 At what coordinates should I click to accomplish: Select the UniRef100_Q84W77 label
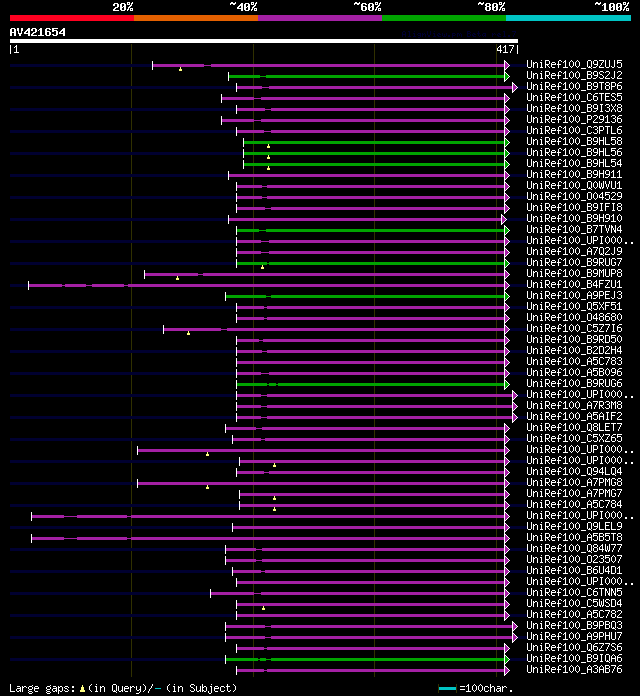(x=574, y=548)
